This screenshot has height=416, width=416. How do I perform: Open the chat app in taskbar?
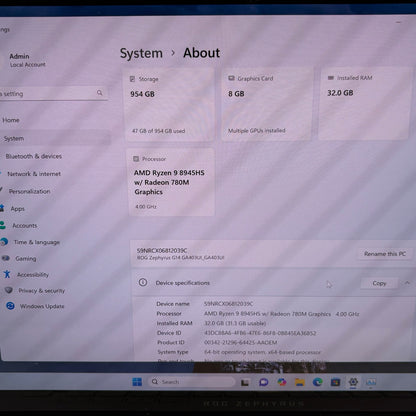(x=263, y=382)
